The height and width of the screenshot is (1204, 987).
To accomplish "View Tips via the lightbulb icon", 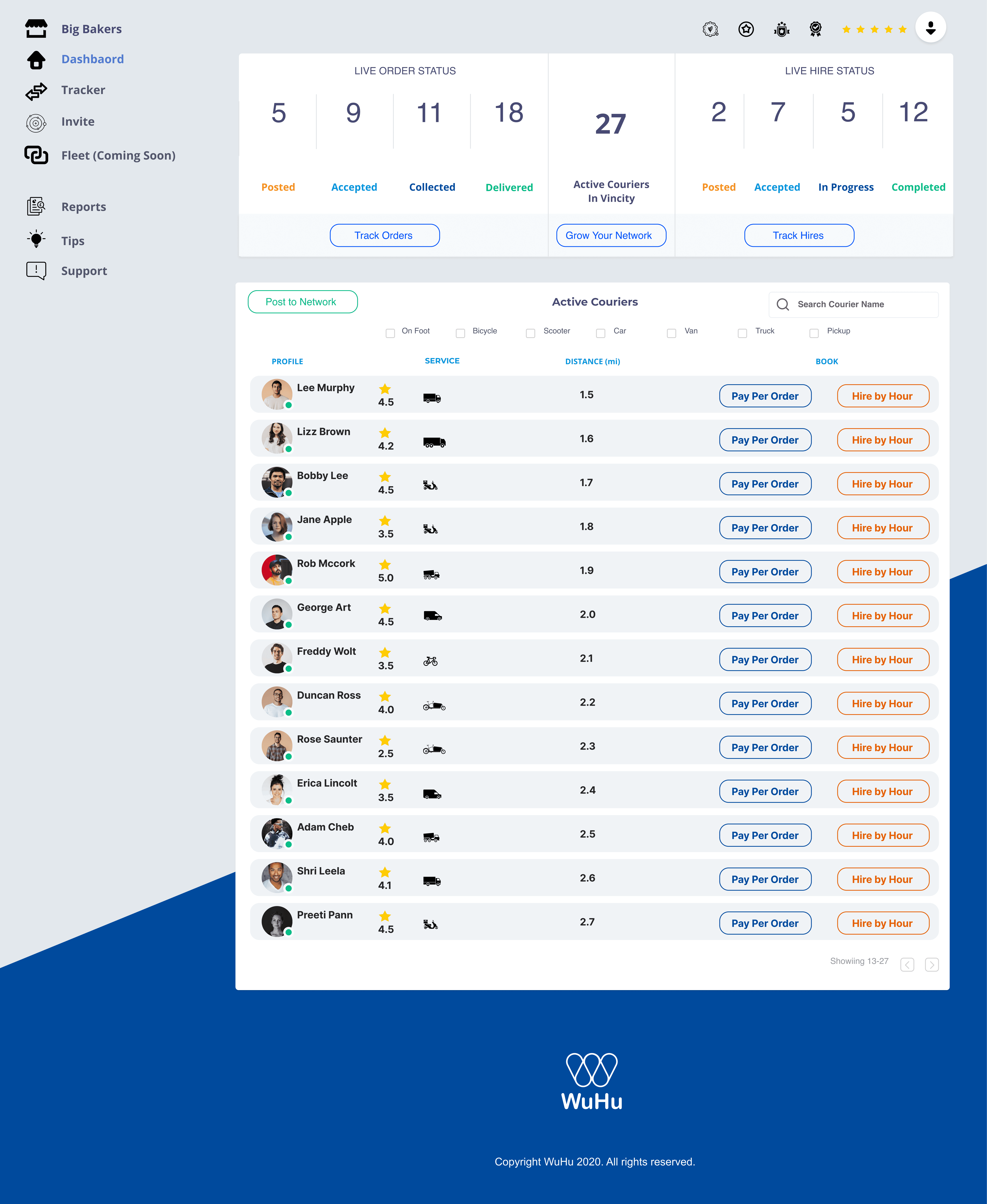I will pyautogui.click(x=36, y=240).
